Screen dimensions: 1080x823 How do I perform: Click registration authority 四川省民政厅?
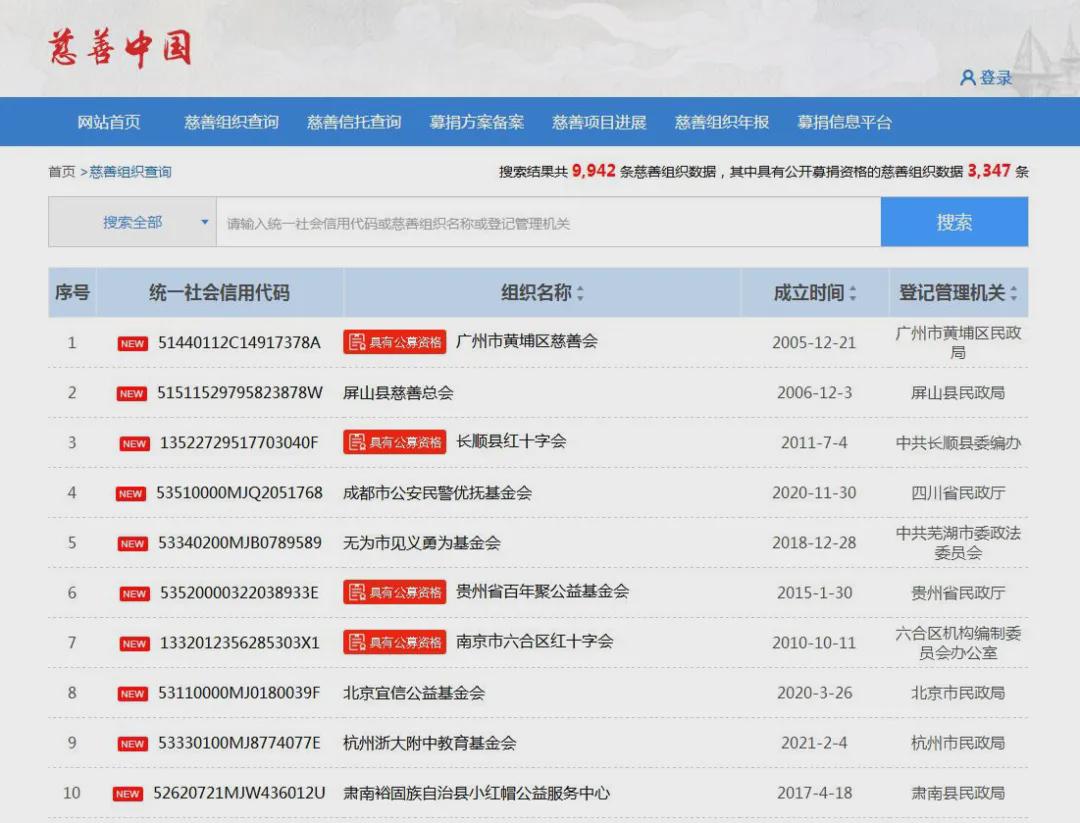tap(958, 492)
